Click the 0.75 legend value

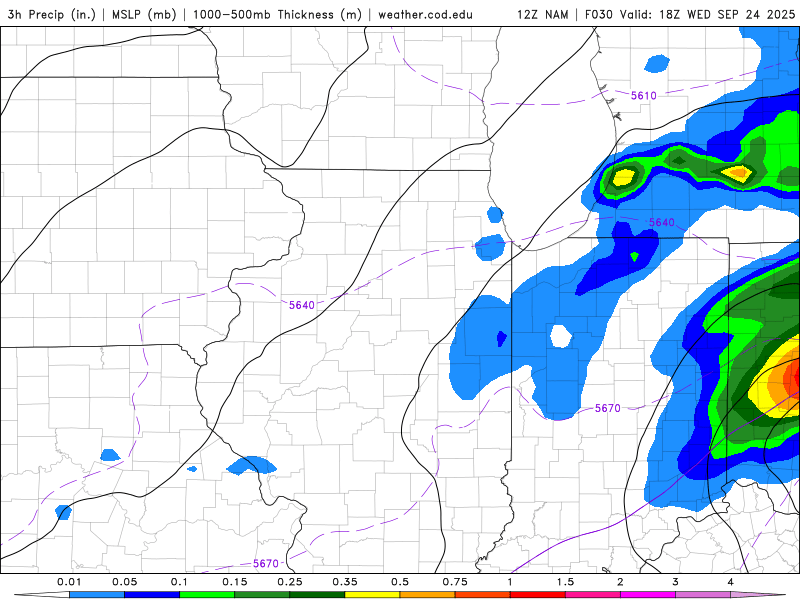pos(455,582)
